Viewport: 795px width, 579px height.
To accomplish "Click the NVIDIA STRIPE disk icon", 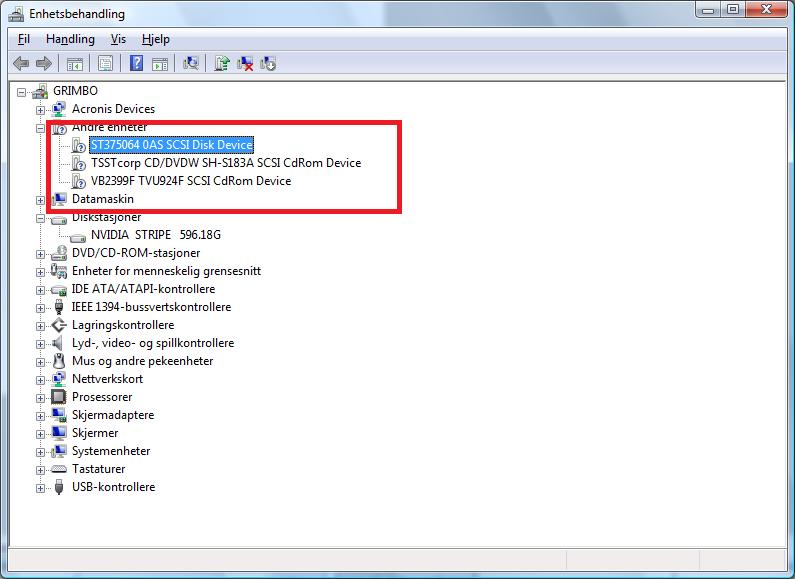I will [x=78, y=237].
